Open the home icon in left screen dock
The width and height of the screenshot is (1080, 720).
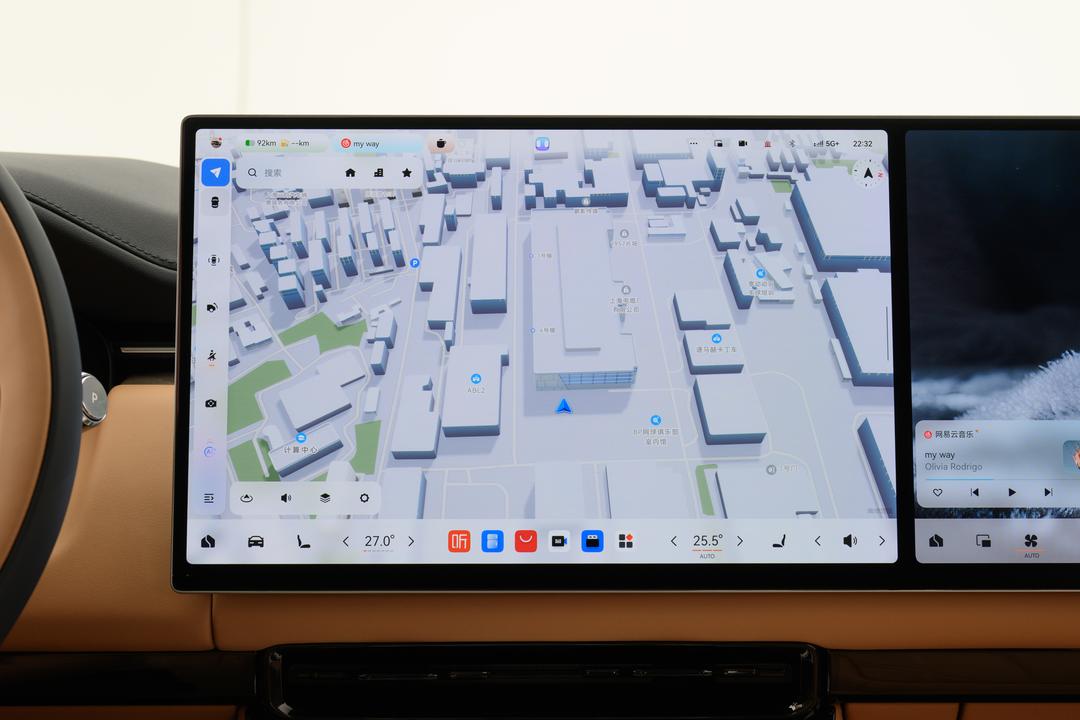point(208,542)
